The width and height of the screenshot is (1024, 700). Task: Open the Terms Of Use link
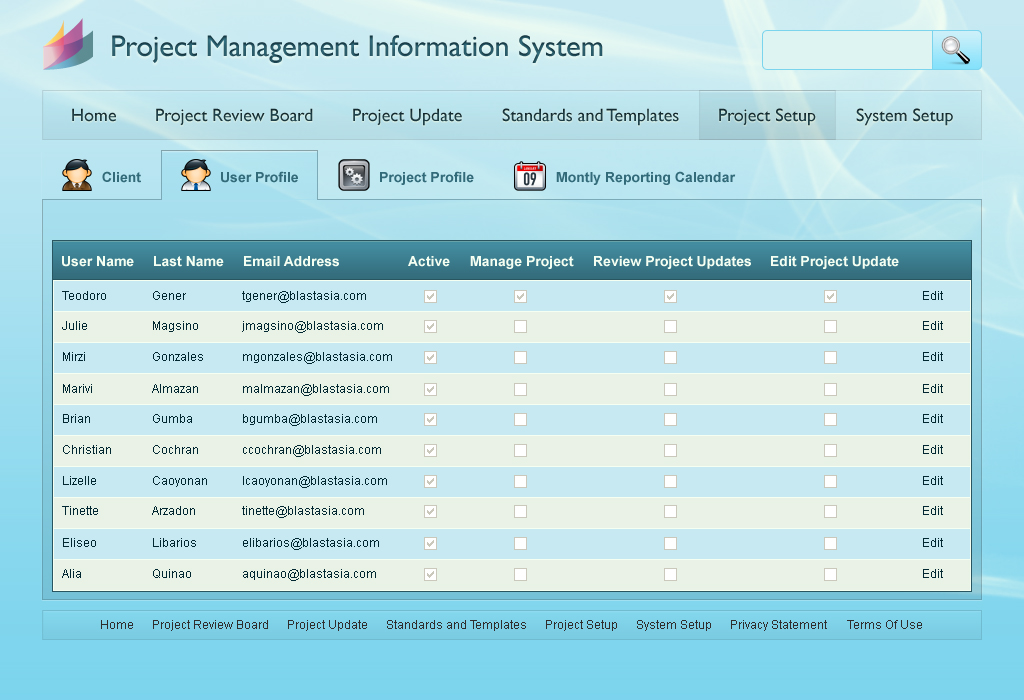(x=885, y=625)
